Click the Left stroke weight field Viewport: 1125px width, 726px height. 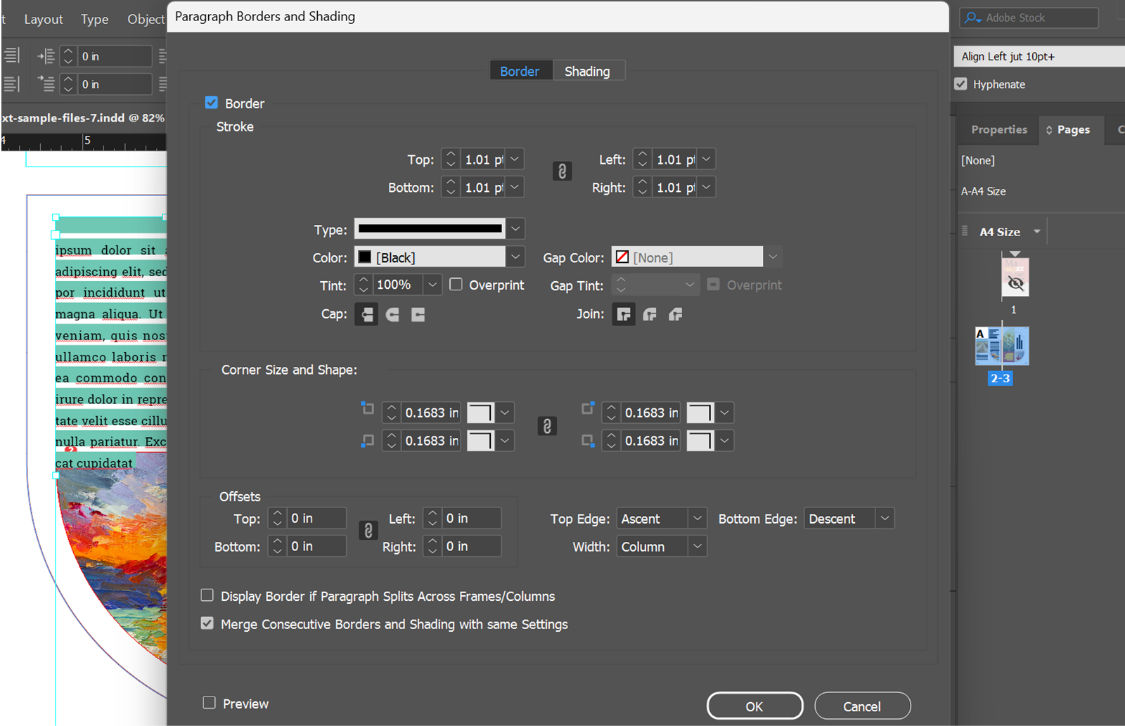674,159
